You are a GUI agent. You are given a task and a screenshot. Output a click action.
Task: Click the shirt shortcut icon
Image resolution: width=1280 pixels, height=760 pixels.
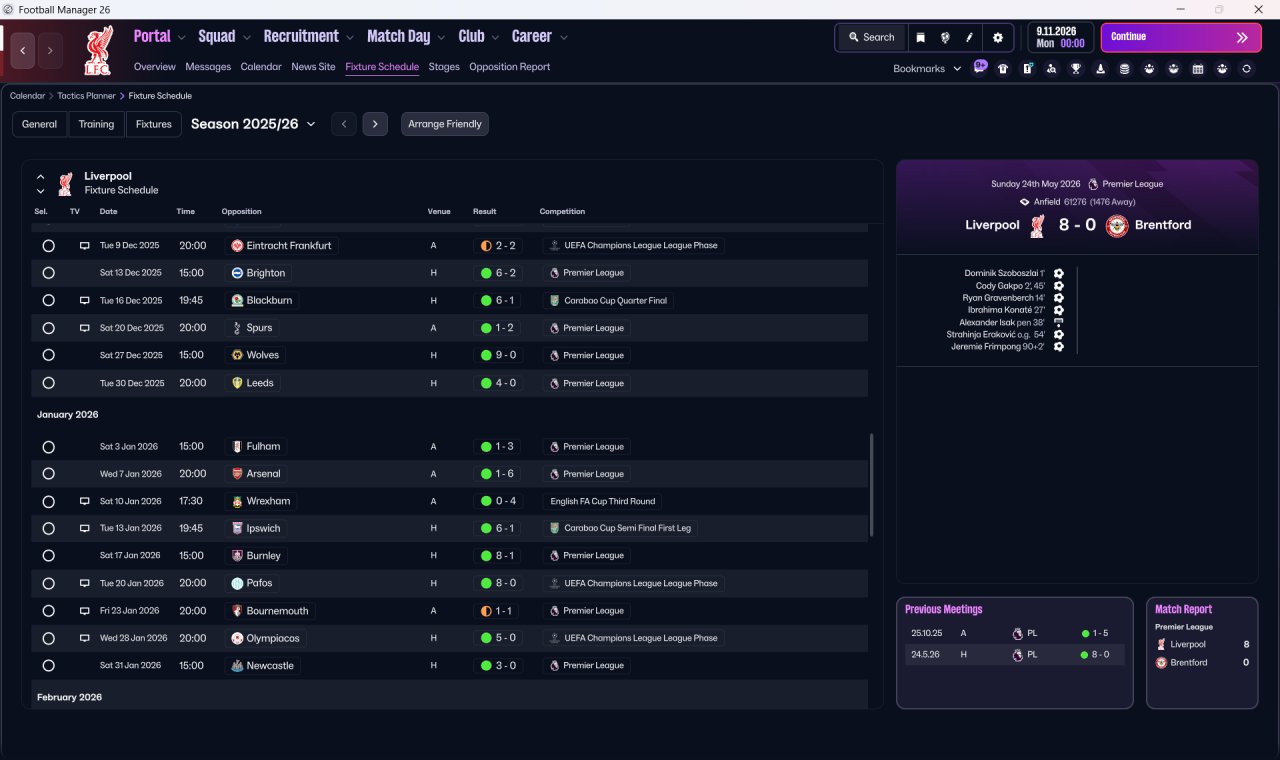1003,69
